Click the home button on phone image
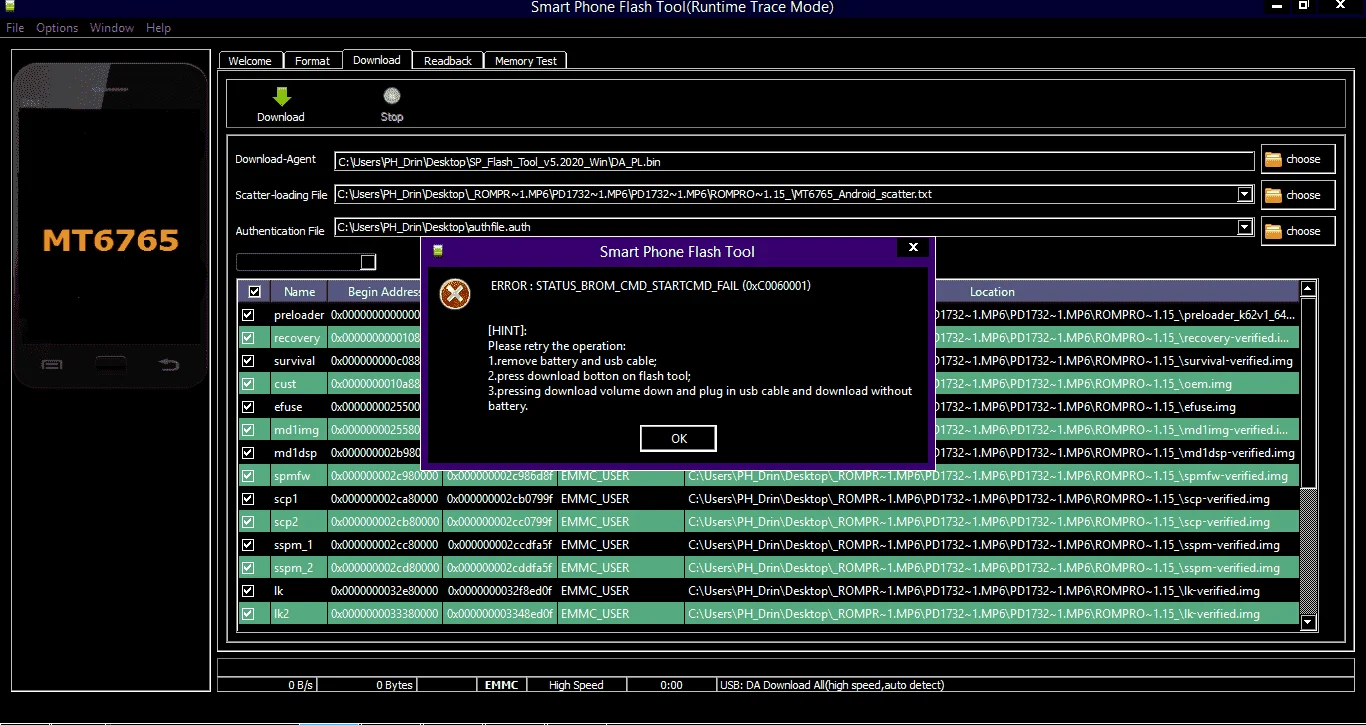1366x725 pixels. point(111,363)
